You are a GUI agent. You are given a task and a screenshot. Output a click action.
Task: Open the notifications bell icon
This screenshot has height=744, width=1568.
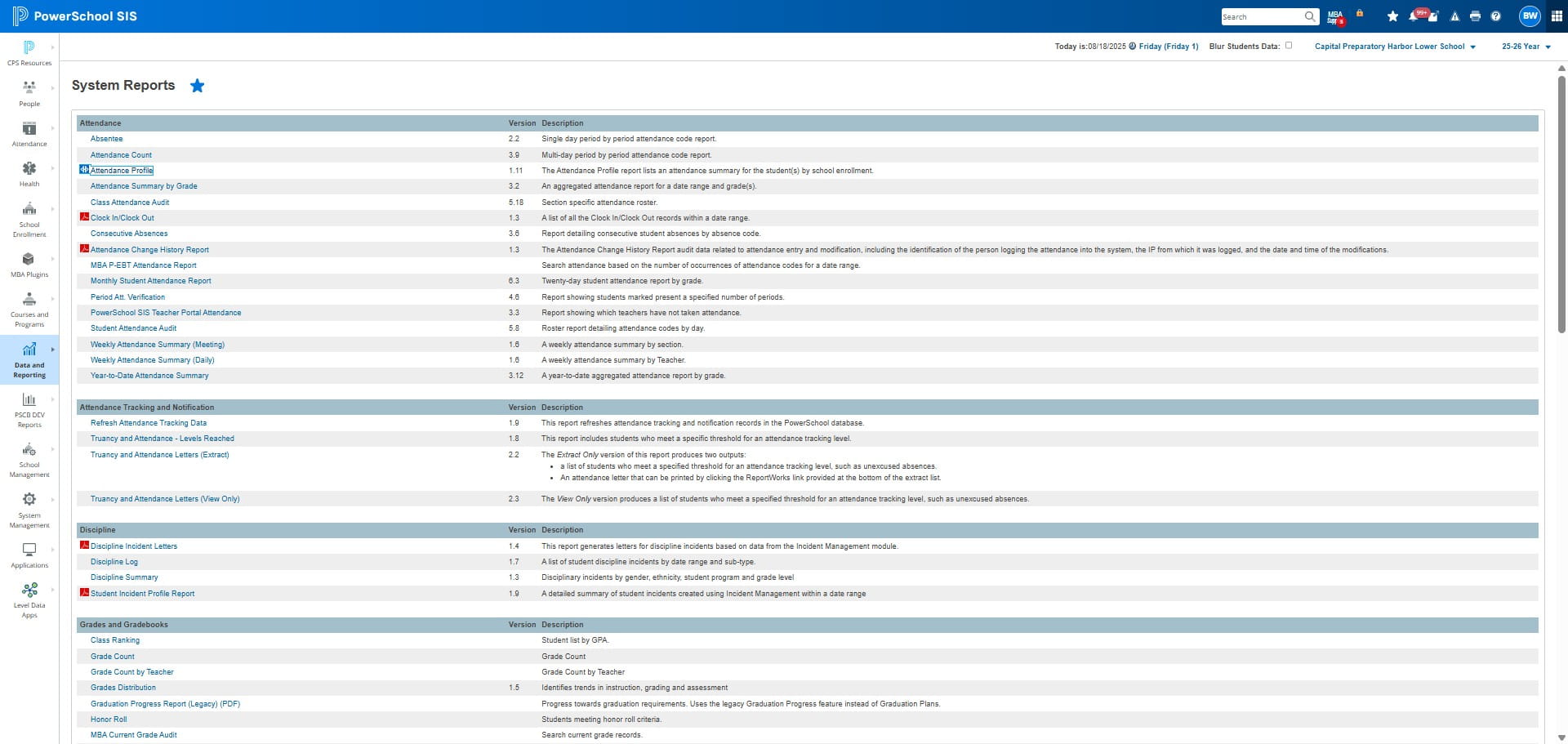(x=1414, y=16)
